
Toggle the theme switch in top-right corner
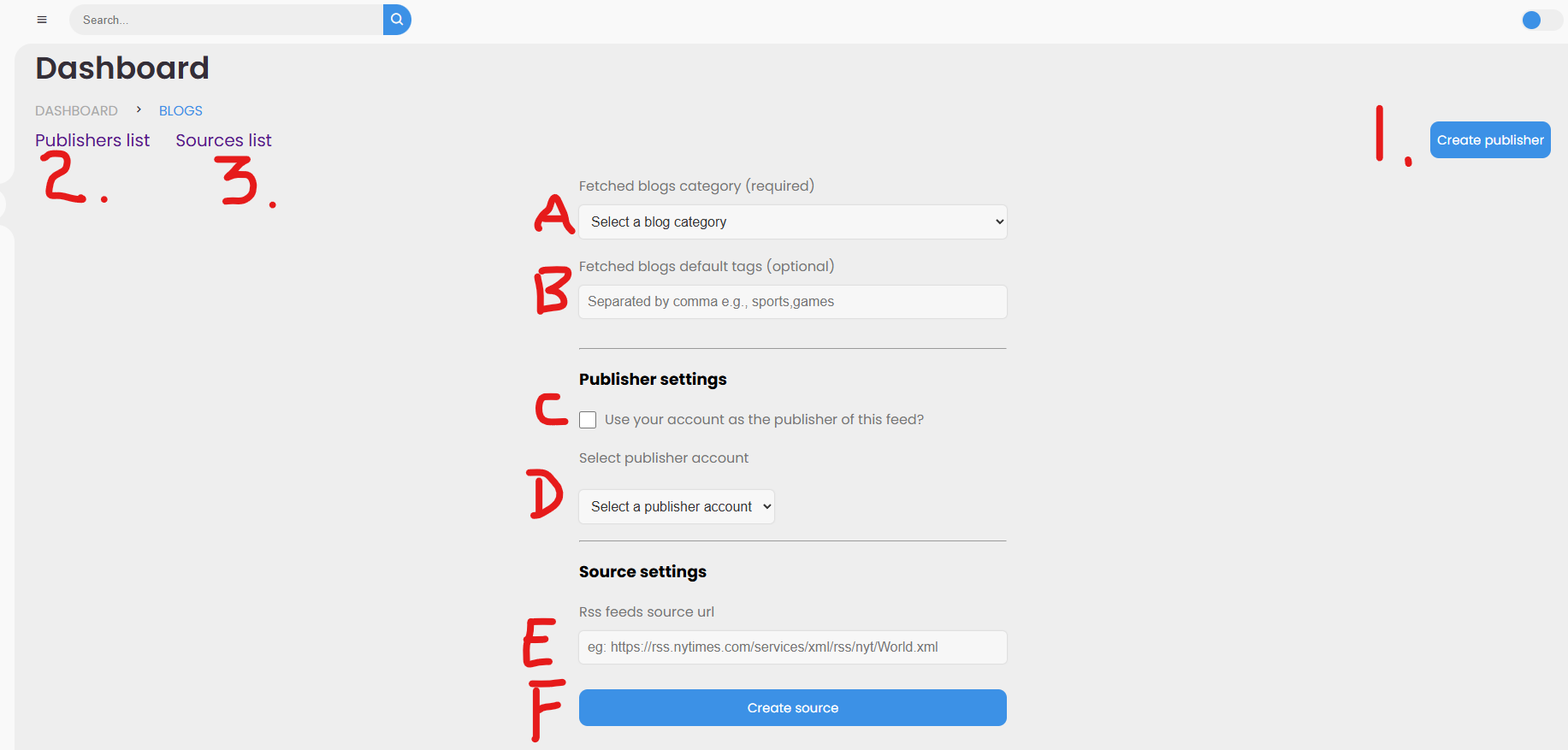pos(1541,20)
